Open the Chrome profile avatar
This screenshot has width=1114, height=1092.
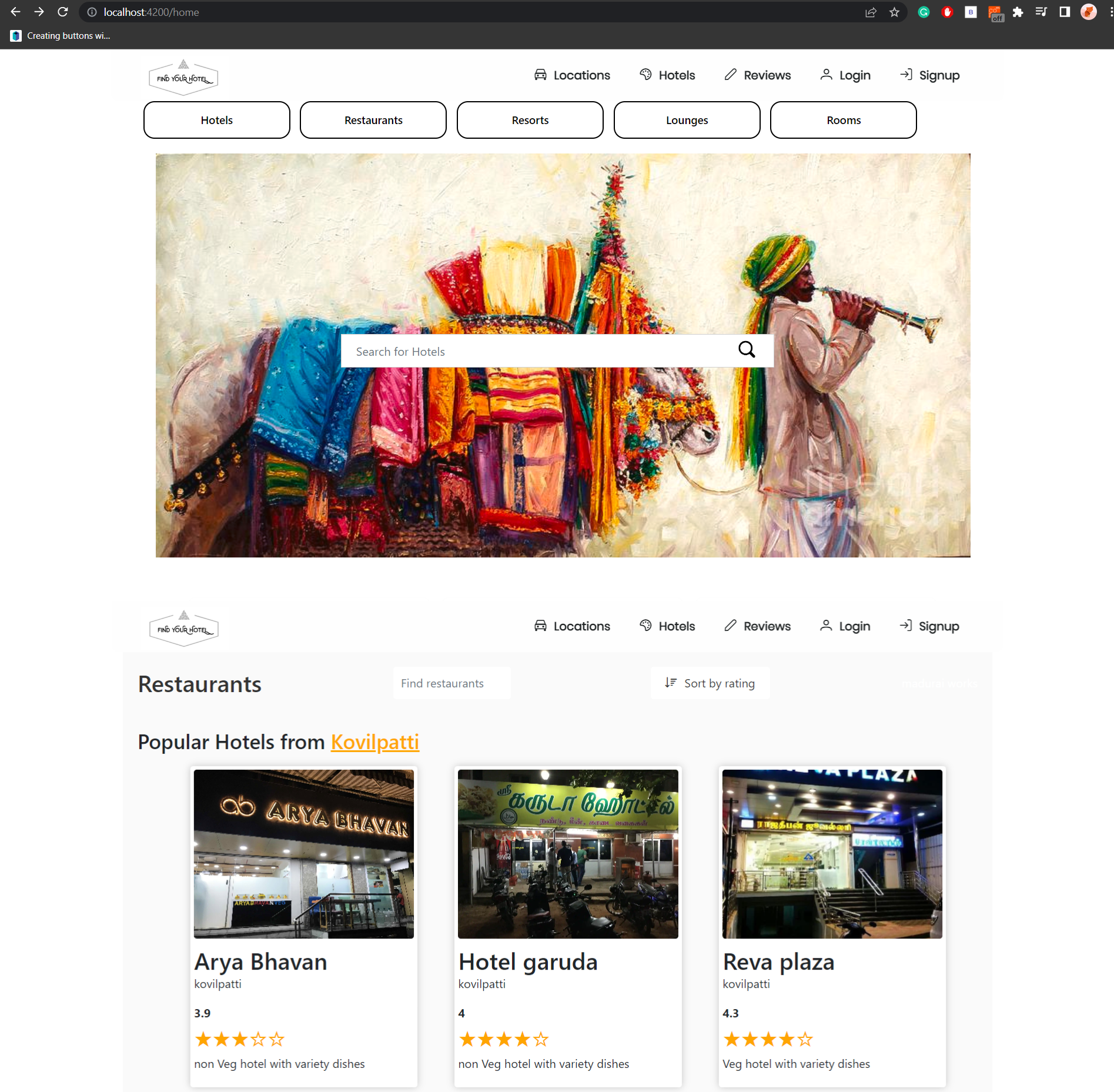(x=1088, y=12)
